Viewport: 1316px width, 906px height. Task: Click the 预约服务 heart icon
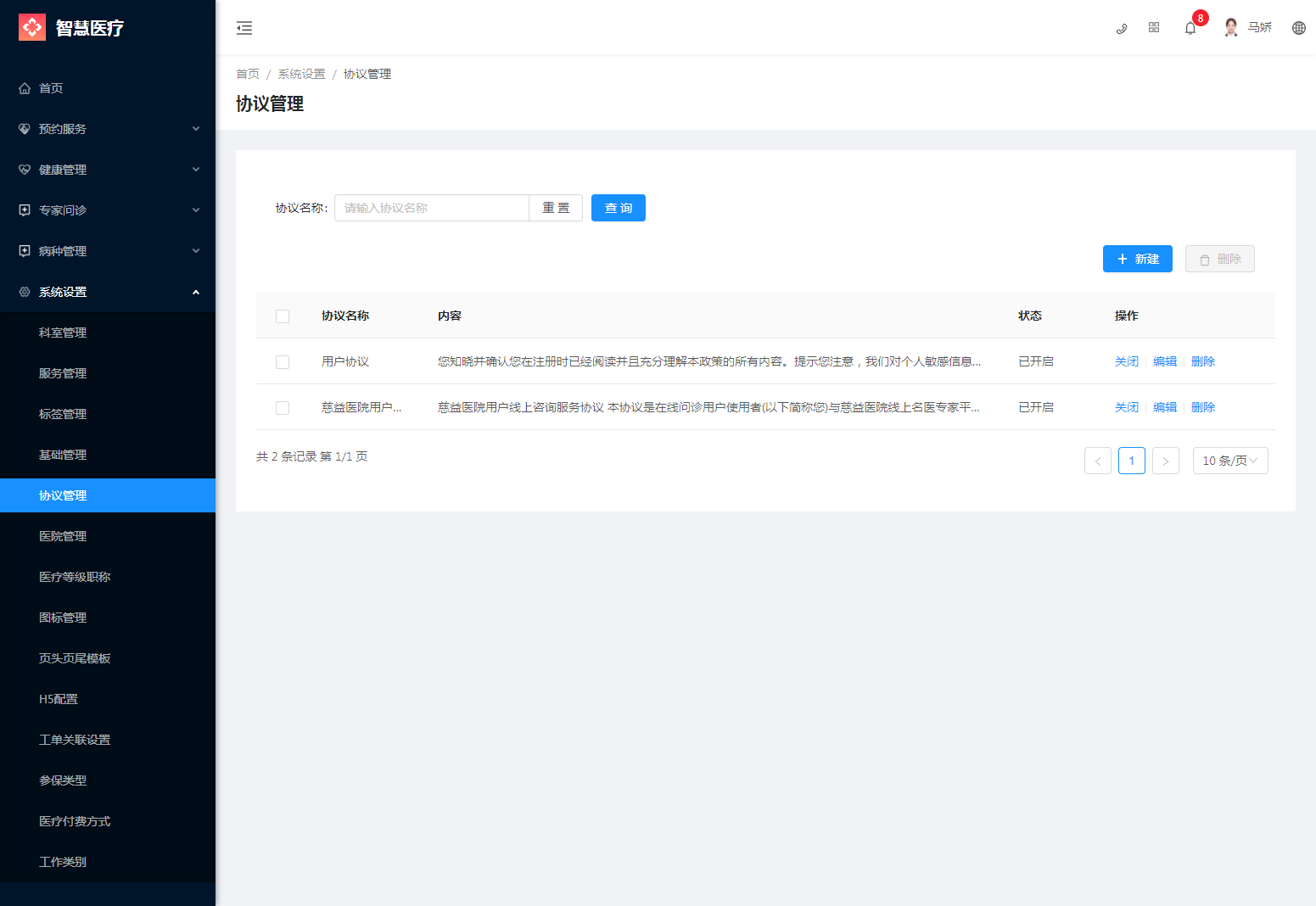tap(25, 129)
